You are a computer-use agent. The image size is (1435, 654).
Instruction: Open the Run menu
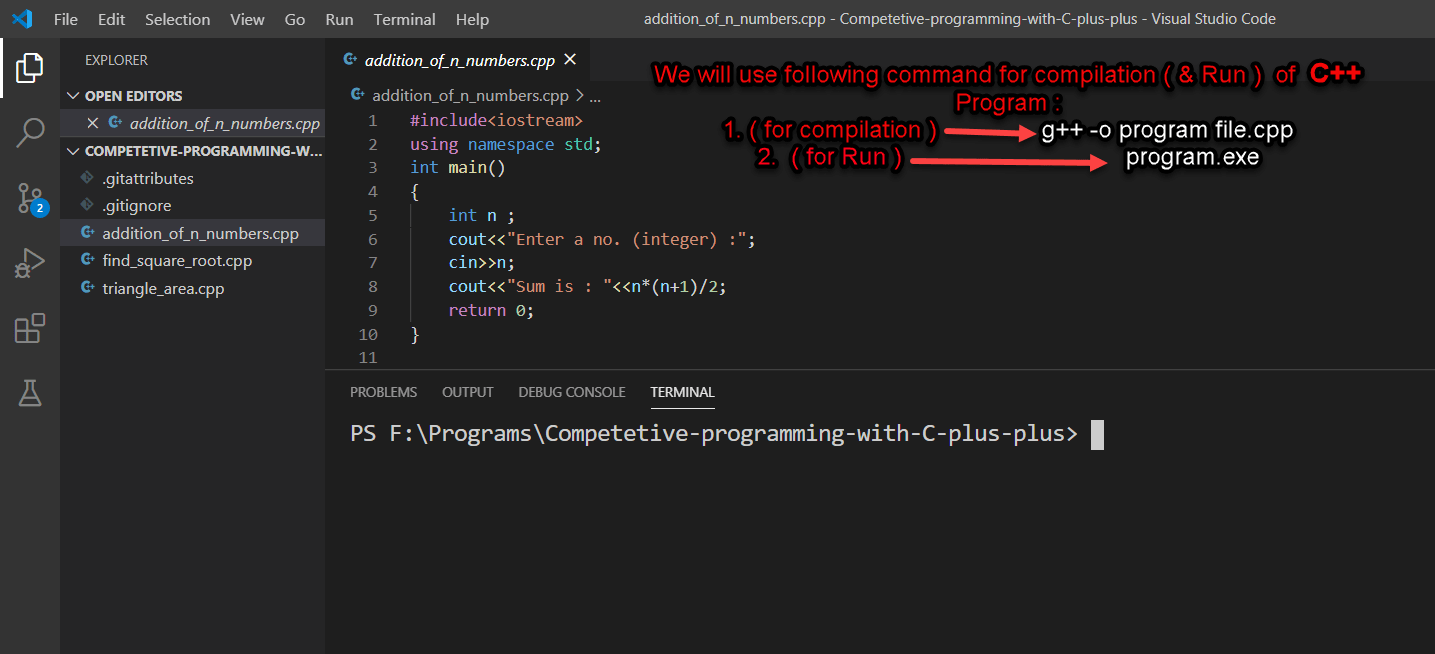[x=339, y=19]
